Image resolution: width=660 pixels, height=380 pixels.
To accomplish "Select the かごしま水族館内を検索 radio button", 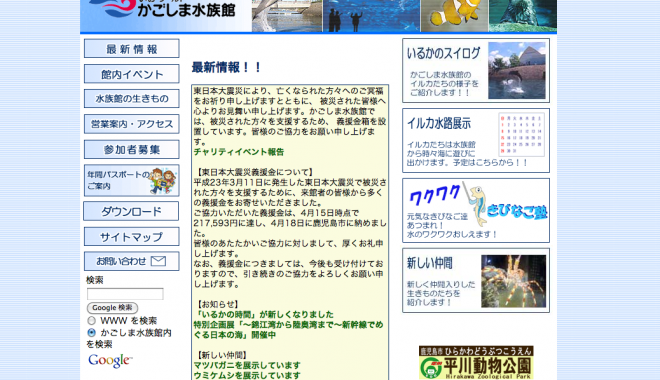I will pyautogui.click(x=91, y=332).
